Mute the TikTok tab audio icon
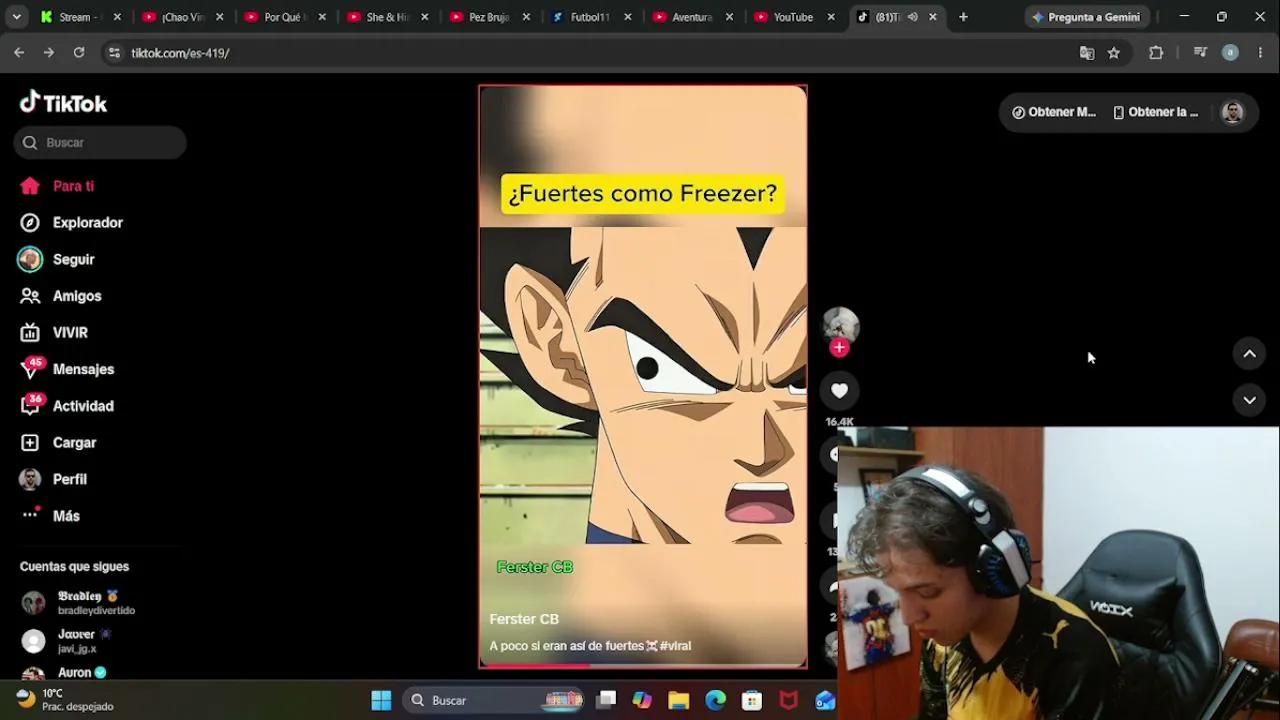Viewport: 1280px width, 720px height. [912, 17]
